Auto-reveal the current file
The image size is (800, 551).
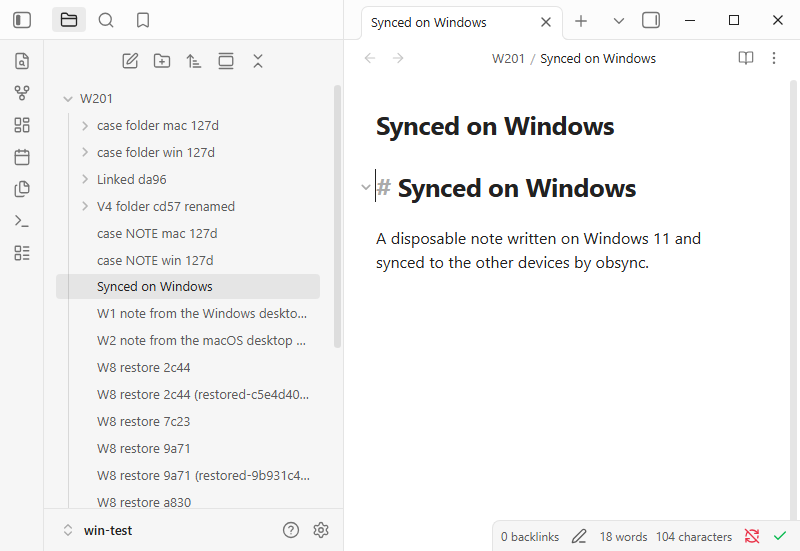tap(226, 61)
